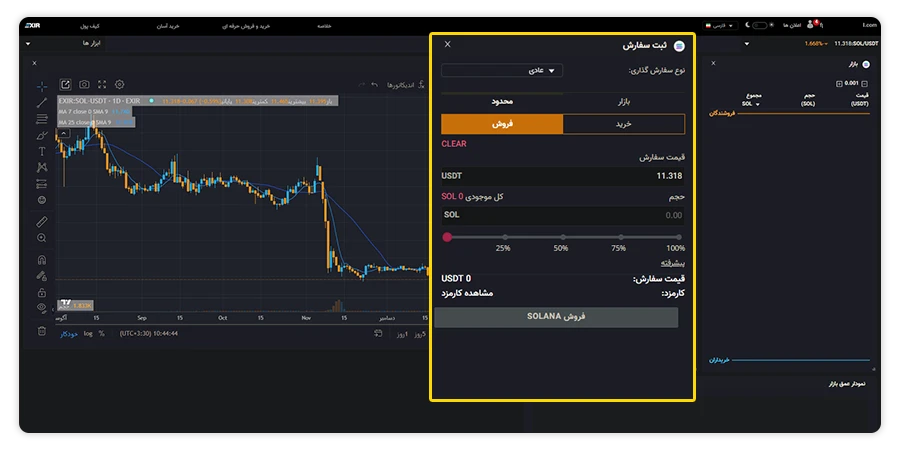Toggle hide all drawings eye icon
Viewport: 900px width, 450px height.
(42, 308)
